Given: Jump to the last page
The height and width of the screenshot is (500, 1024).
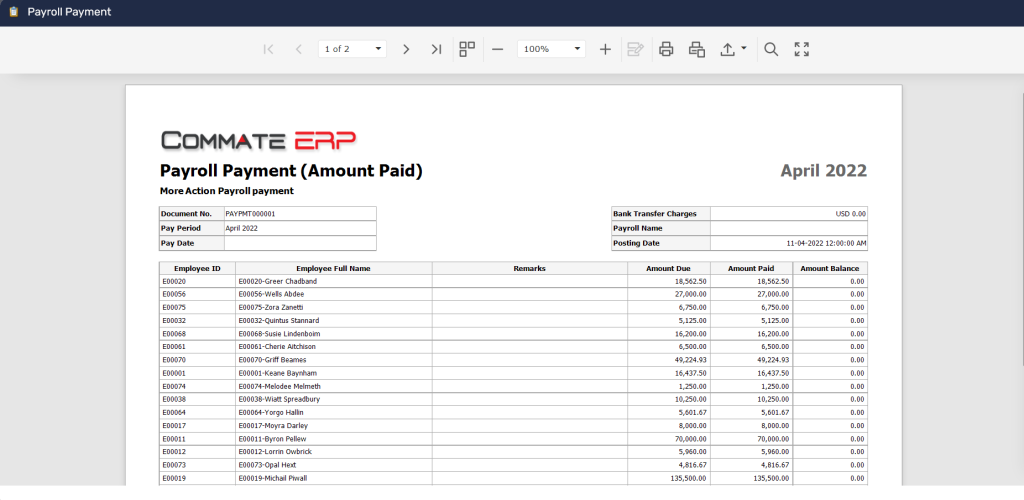Looking at the screenshot, I should tap(436, 49).
